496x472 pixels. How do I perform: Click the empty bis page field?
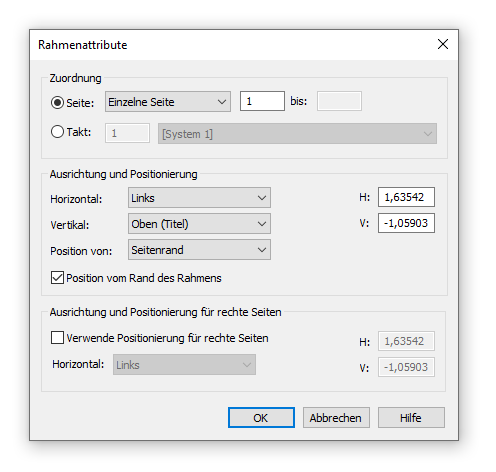(x=339, y=101)
